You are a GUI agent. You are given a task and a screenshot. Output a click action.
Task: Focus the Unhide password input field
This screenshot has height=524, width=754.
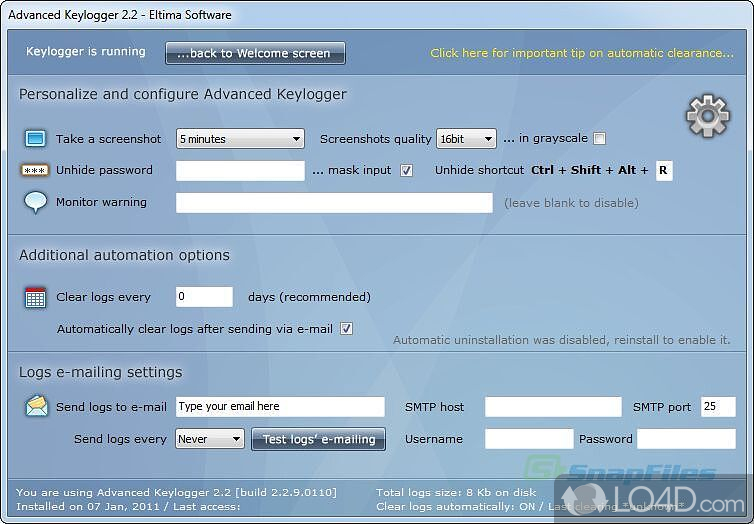click(x=240, y=171)
